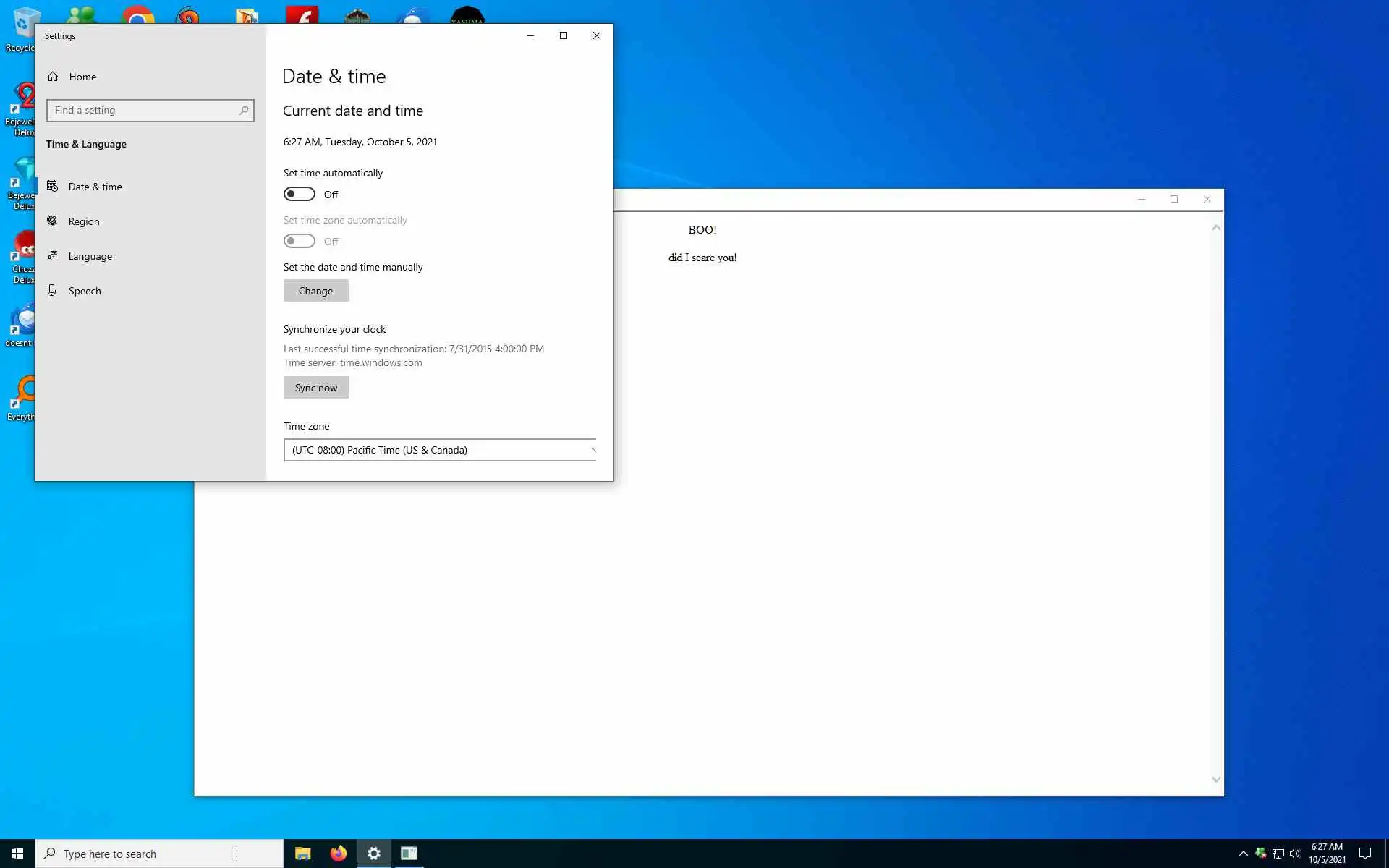The width and height of the screenshot is (1389, 868).
Task: Open the volume icon in system tray
Action: pyautogui.click(x=1295, y=854)
